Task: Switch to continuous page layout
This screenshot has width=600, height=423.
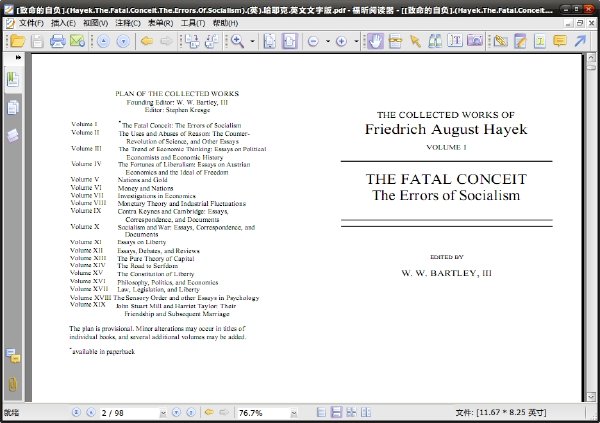Action: coord(336,412)
